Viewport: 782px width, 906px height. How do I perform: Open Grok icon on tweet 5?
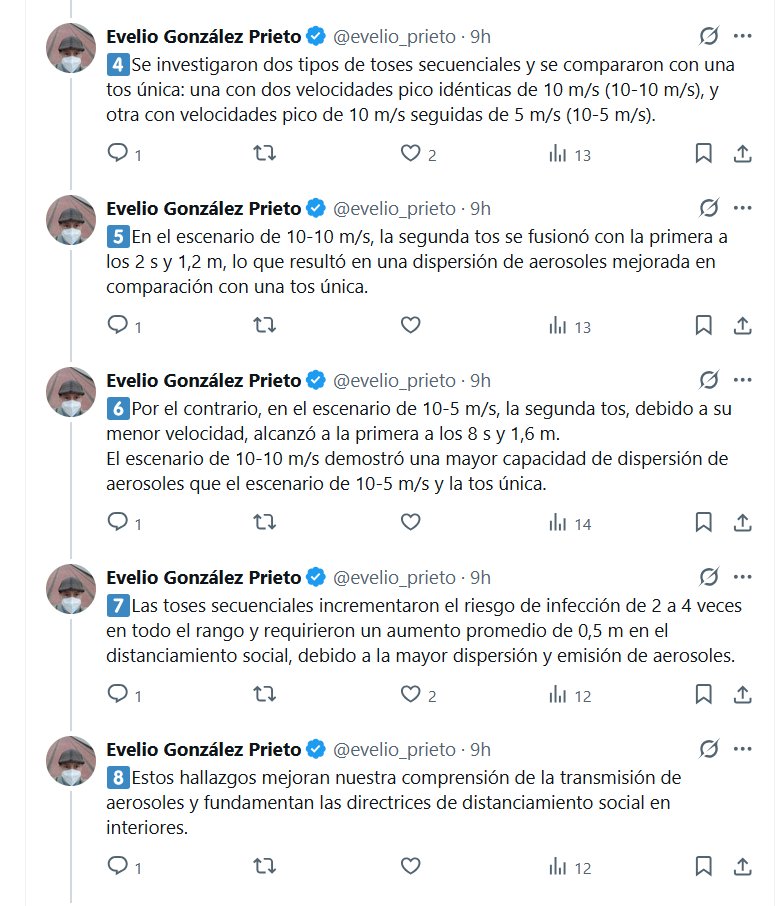tap(709, 208)
